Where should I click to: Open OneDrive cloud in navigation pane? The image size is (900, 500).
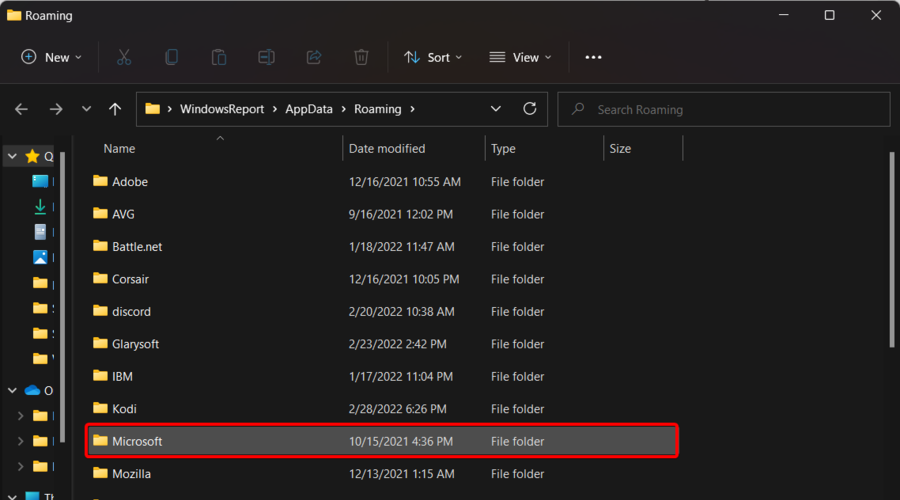33,390
